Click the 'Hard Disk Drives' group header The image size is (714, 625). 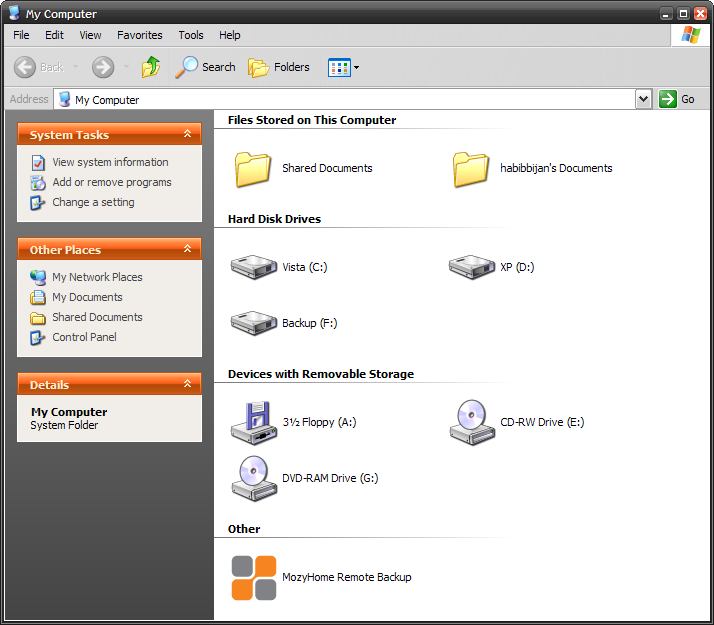click(274, 219)
